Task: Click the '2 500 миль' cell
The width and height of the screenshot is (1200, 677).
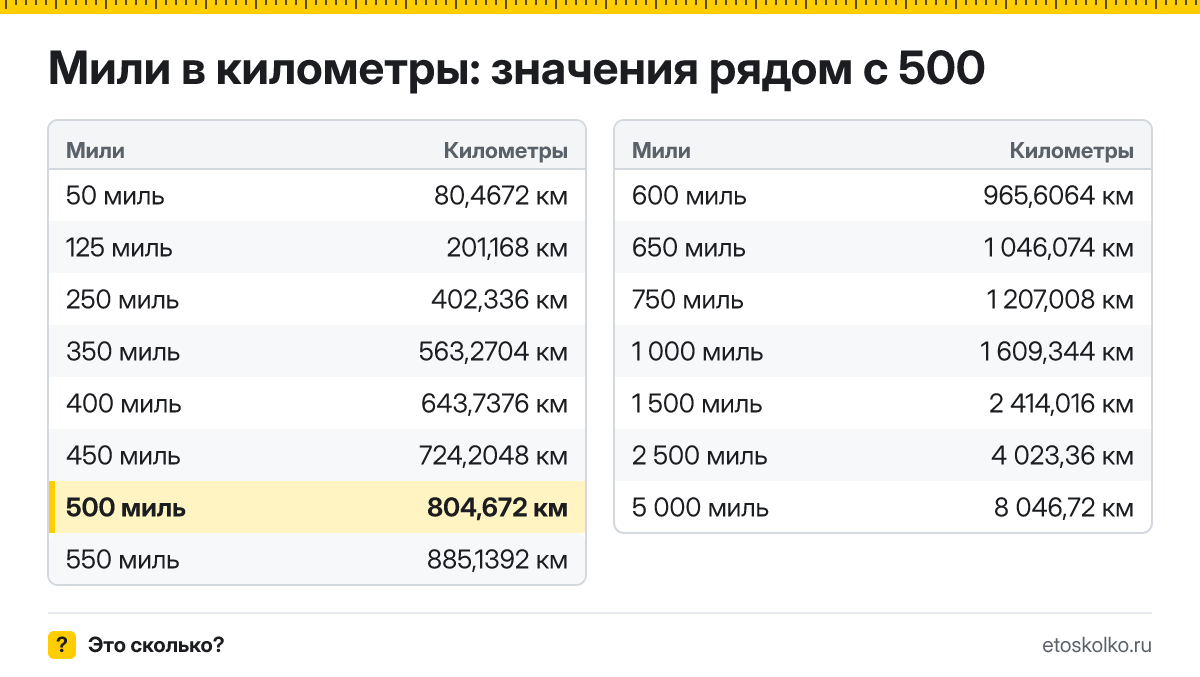Action: click(x=700, y=455)
